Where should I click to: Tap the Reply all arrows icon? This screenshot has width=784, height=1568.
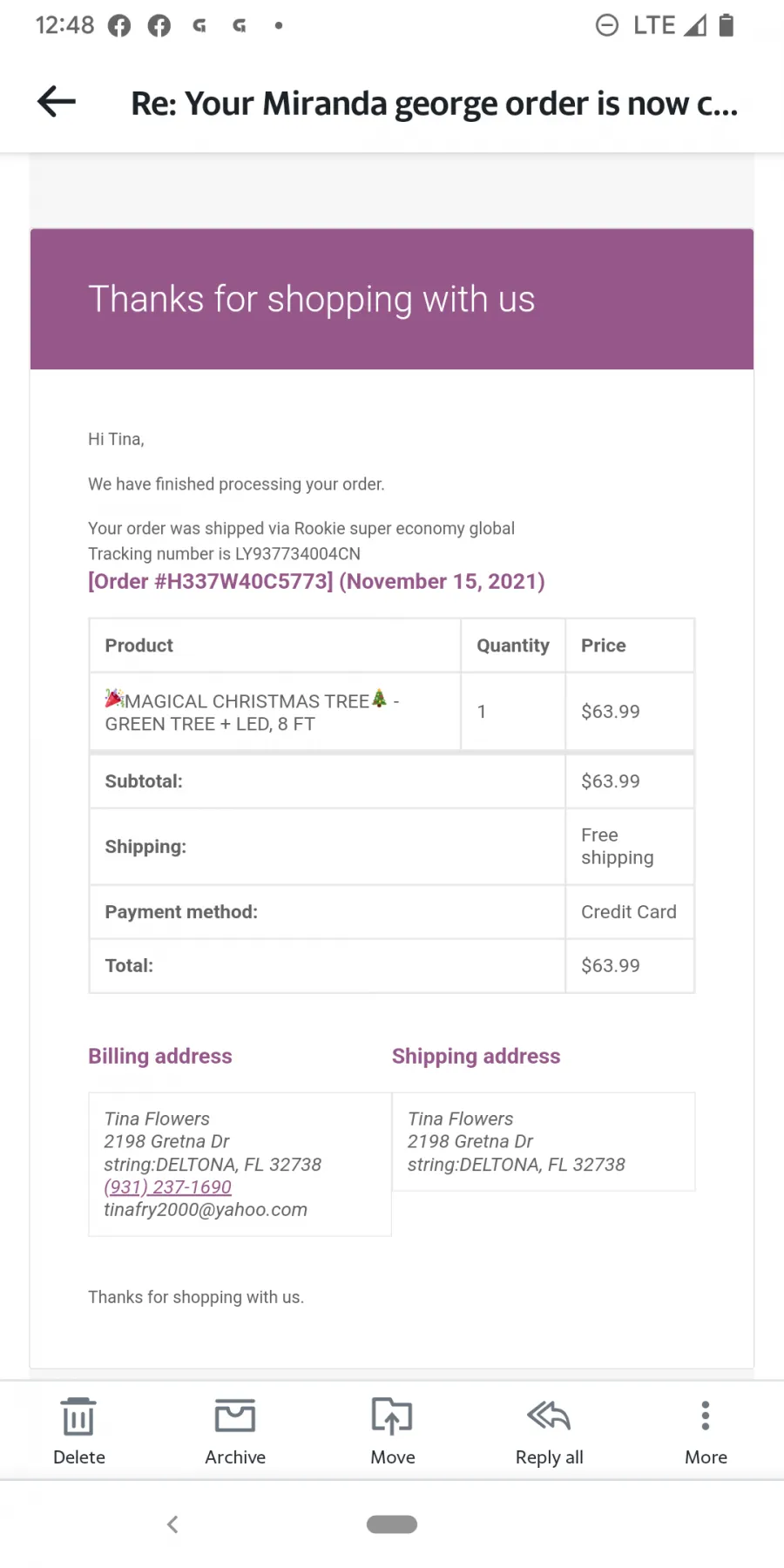click(549, 1416)
